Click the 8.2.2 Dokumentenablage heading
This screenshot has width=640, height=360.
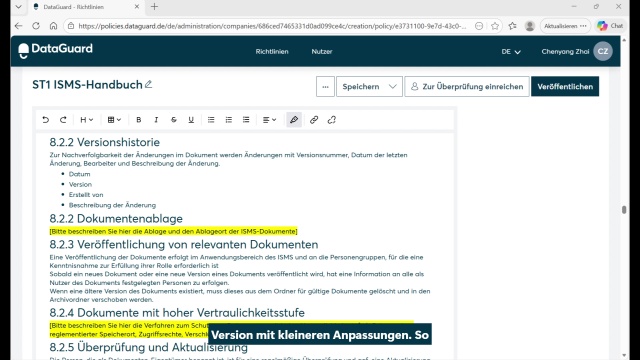point(116,218)
